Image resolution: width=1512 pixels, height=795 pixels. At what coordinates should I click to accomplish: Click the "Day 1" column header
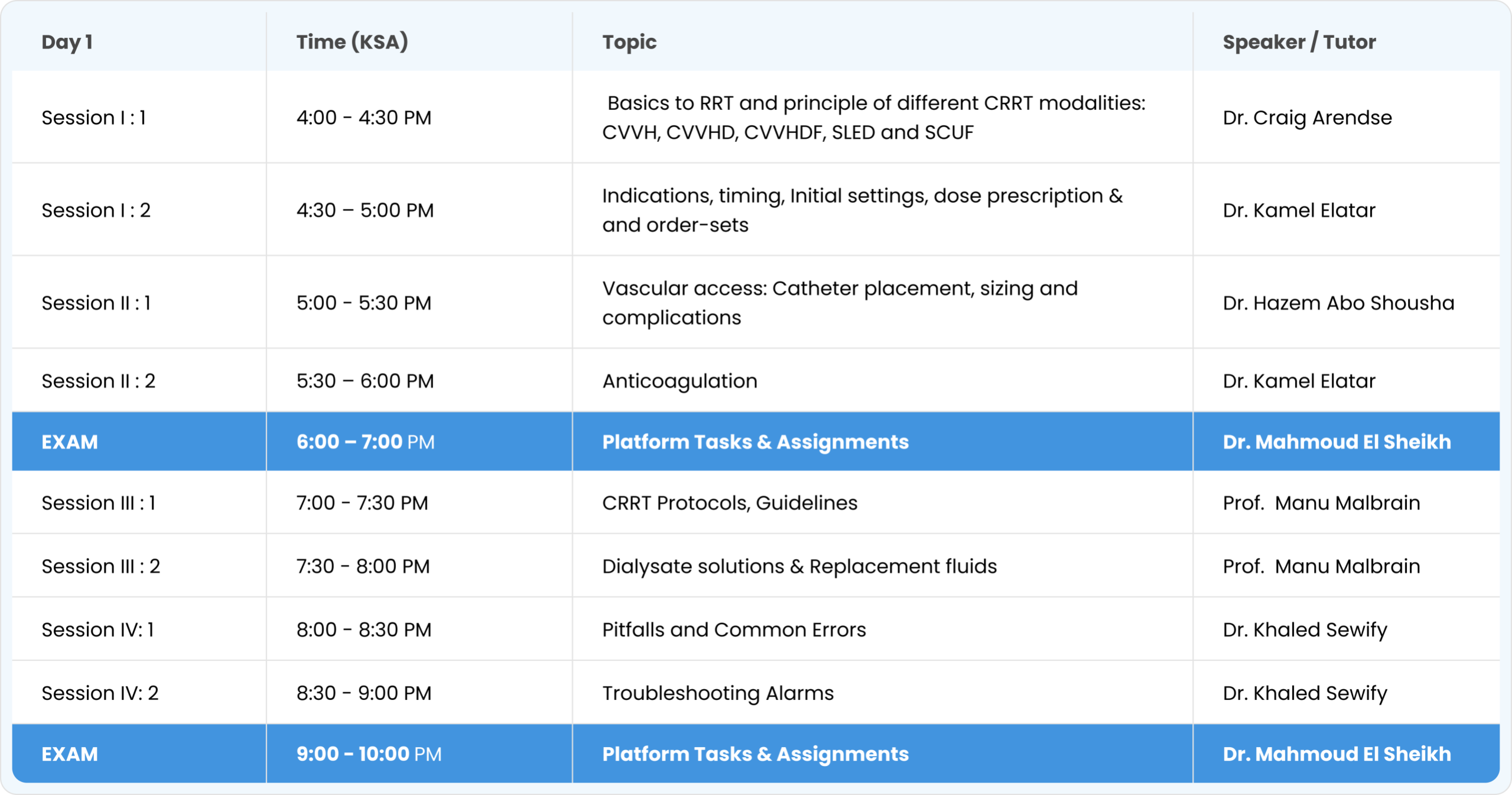[x=67, y=42]
